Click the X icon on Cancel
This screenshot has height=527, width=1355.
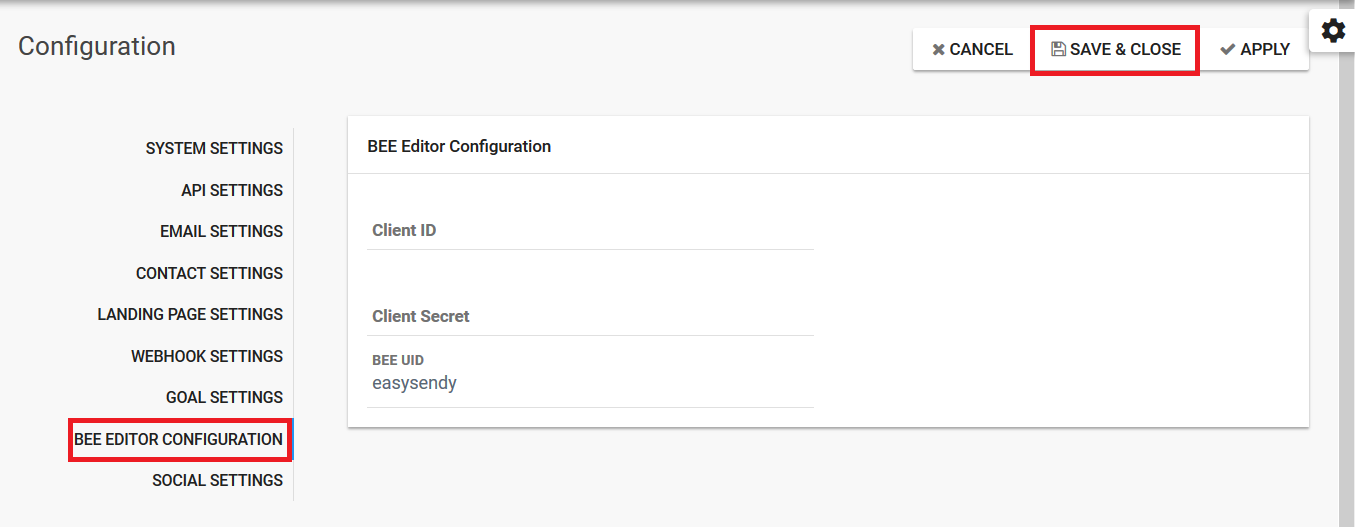tap(938, 49)
